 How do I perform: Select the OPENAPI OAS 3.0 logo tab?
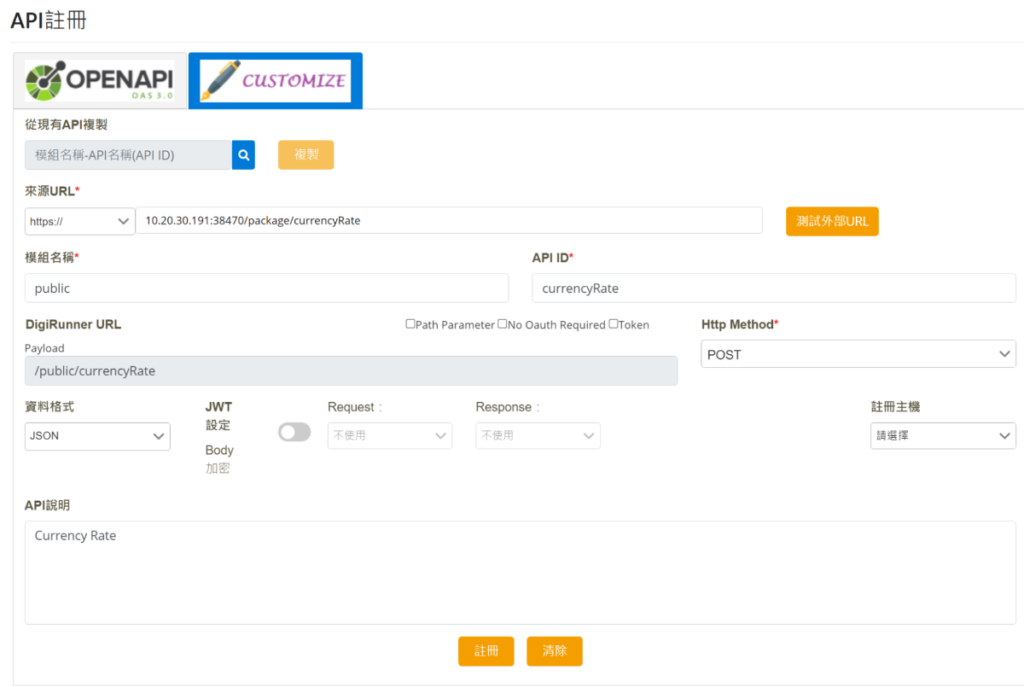97,80
